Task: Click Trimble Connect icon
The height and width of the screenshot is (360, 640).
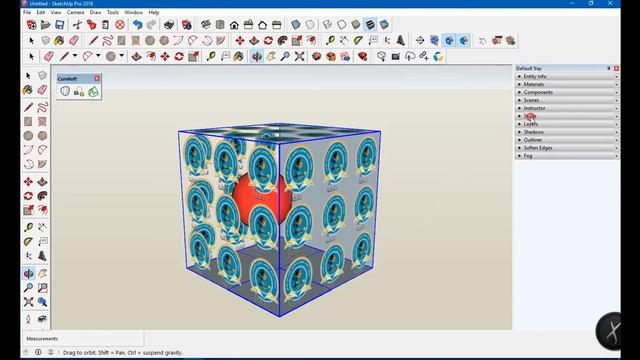Action: 438,56
